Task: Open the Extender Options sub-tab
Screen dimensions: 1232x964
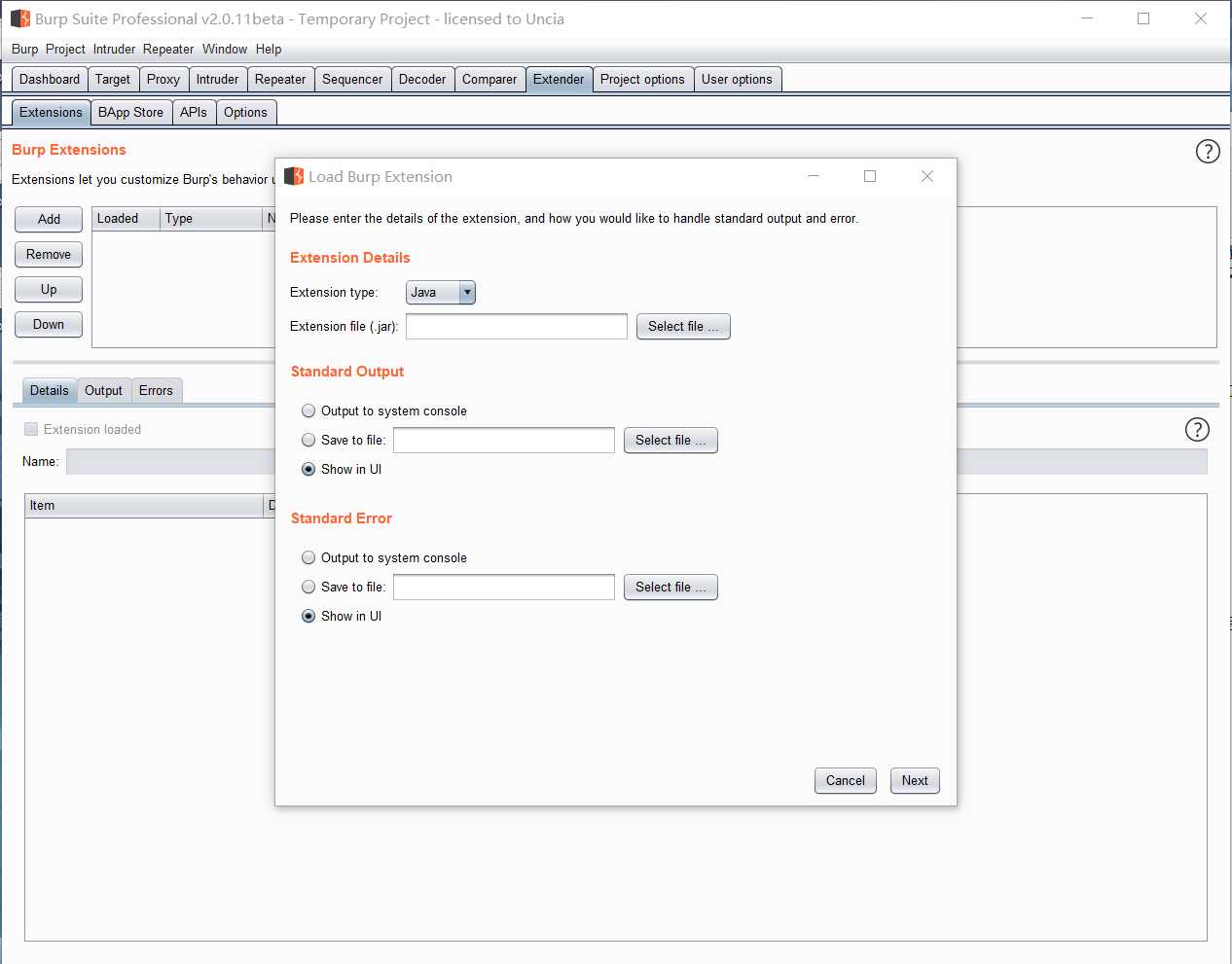Action: coord(245,112)
